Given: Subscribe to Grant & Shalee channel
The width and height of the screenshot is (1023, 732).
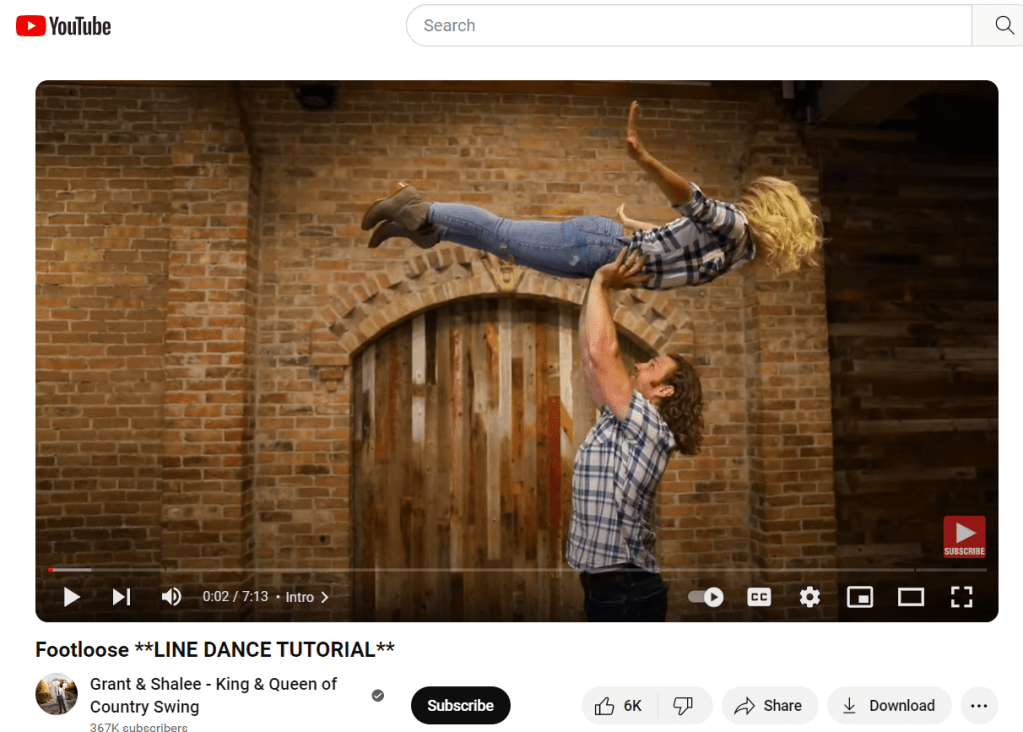Looking at the screenshot, I should [460, 706].
